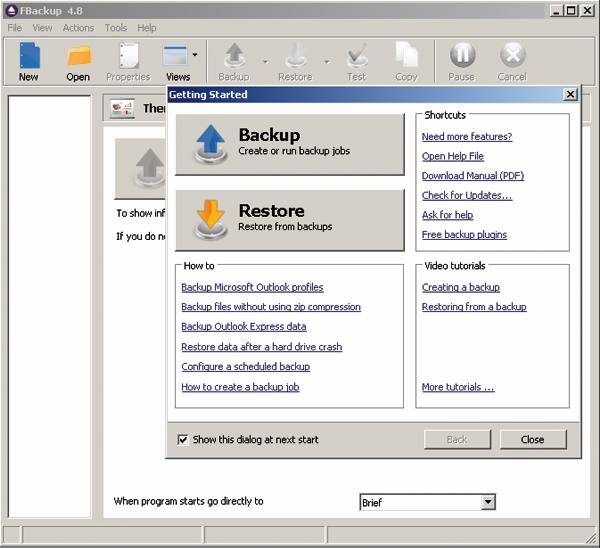Minimize the FBackup window
The image size is (600, 548).
coord(557,11)
